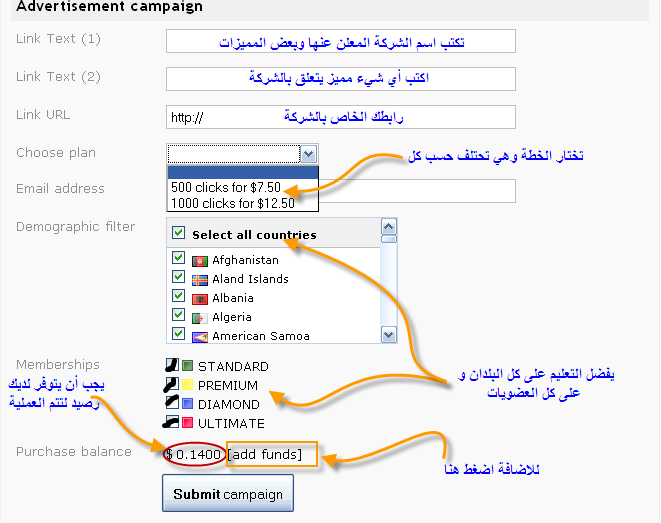
Task: Uncheck the Albania country checkbox
Action: tap(179, 297)
